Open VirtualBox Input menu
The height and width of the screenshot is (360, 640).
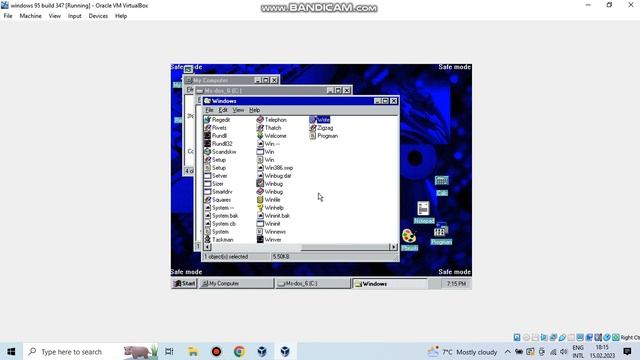pos(75,16)
